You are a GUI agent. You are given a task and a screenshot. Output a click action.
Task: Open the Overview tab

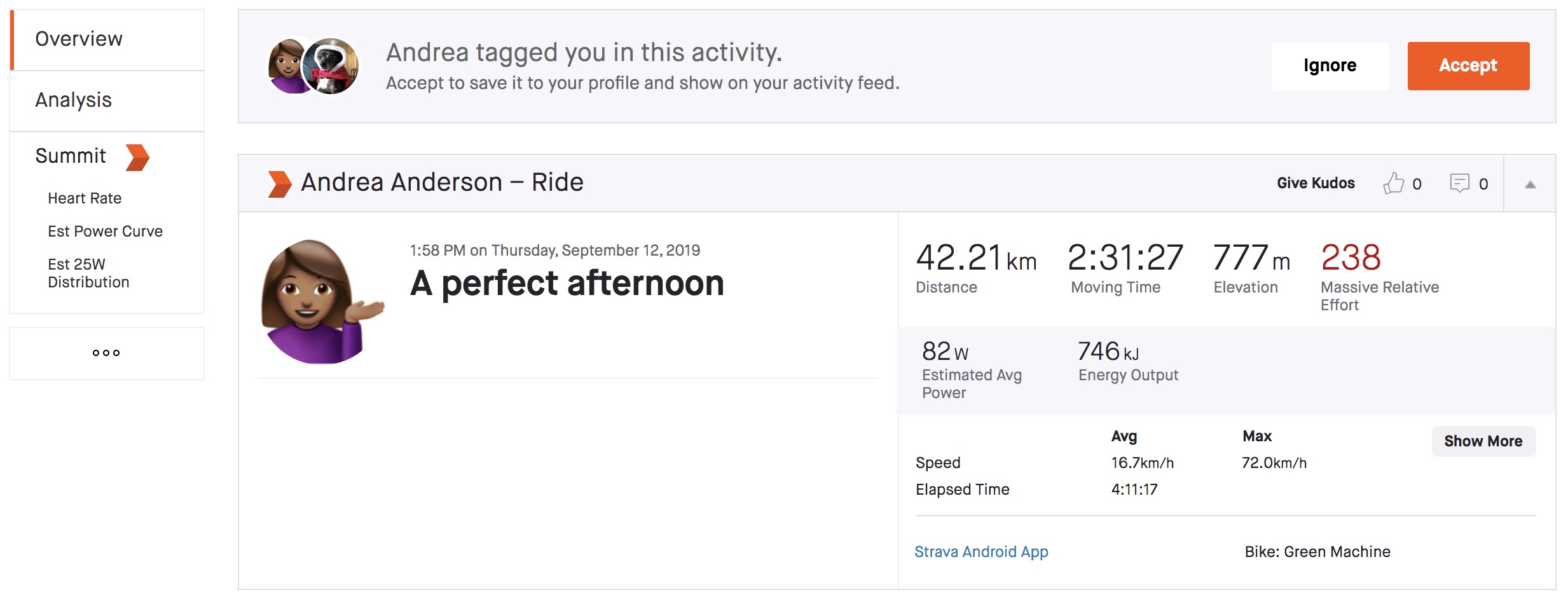[79, 39]
